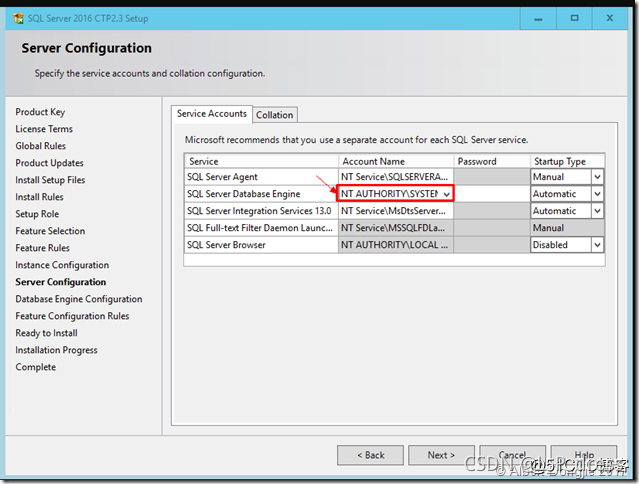Viewport: 639px width, 484px height.
Task: Select SQL Server Integration Services 13.0 row
Action: click(x=261, y=211)
